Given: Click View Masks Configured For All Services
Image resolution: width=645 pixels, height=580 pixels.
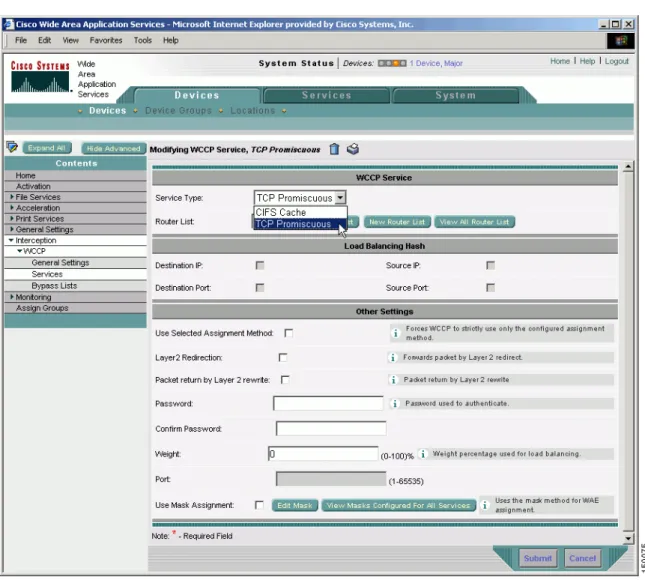Looking at the screenshot, I should click(x=398, y=505).
